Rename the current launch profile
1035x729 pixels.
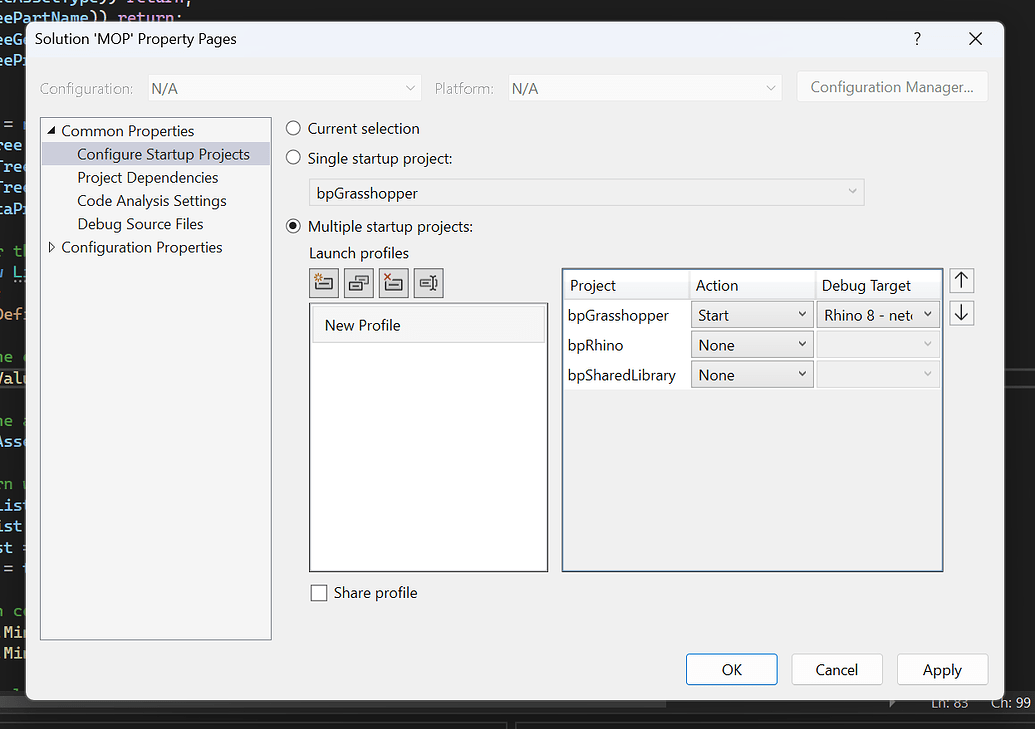coord(428,283)
